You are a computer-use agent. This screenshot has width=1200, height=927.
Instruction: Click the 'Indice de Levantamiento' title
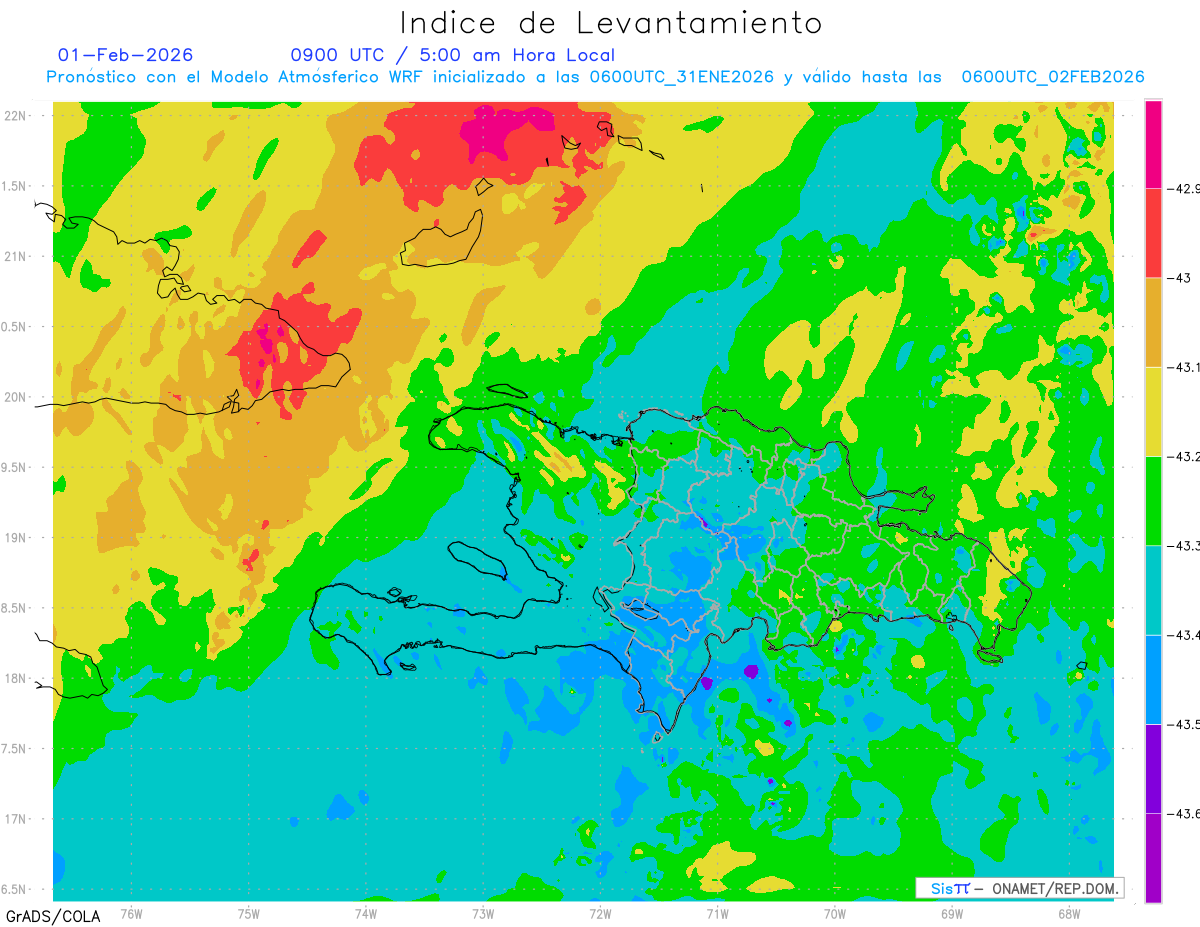610,23
